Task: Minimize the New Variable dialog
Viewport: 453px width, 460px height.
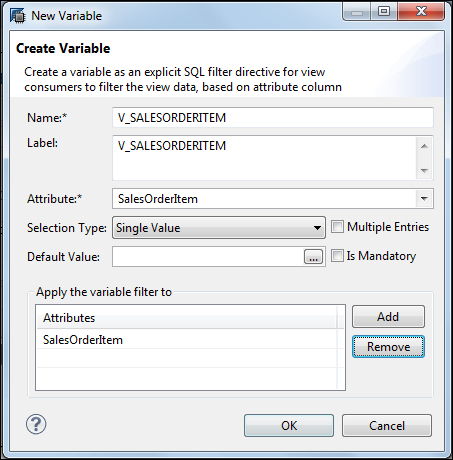Action: tap(356, 12)
